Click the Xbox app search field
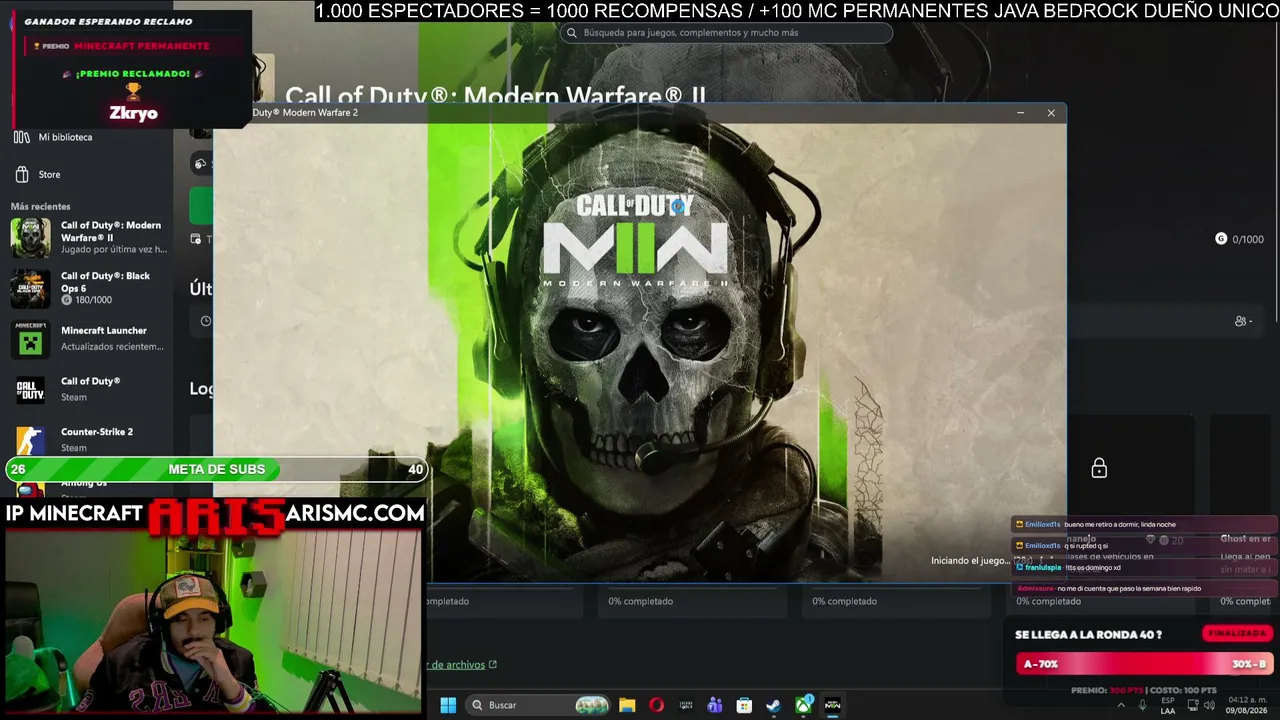The height and width of the screenshot is (720, 1280). coord(725,33)
